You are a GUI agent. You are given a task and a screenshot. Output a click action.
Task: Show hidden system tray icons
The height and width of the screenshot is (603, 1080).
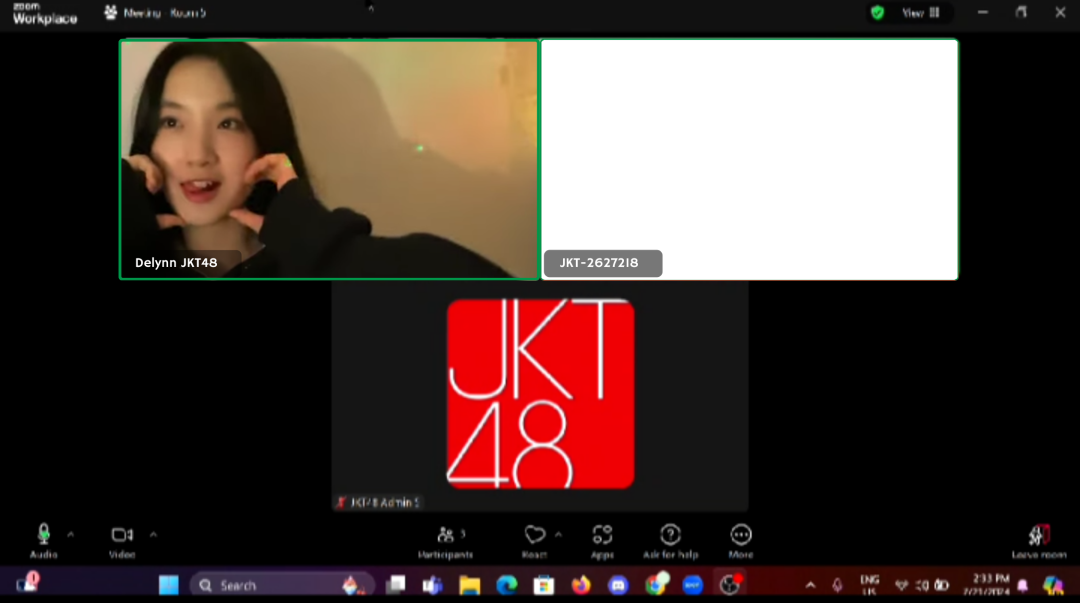[x=811, y=586]
